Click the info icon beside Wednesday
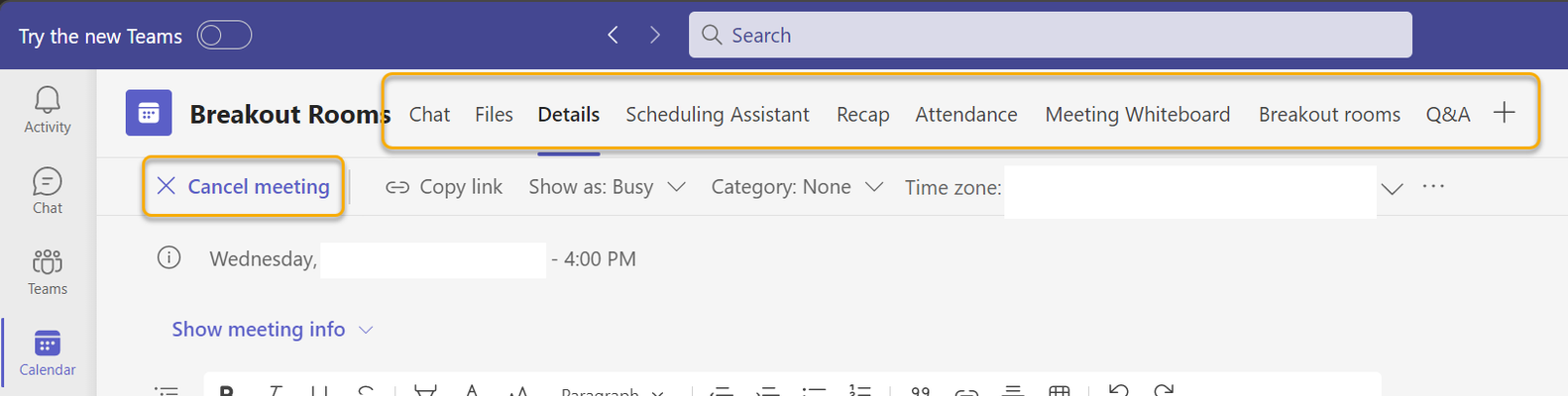 coord(169,258)
